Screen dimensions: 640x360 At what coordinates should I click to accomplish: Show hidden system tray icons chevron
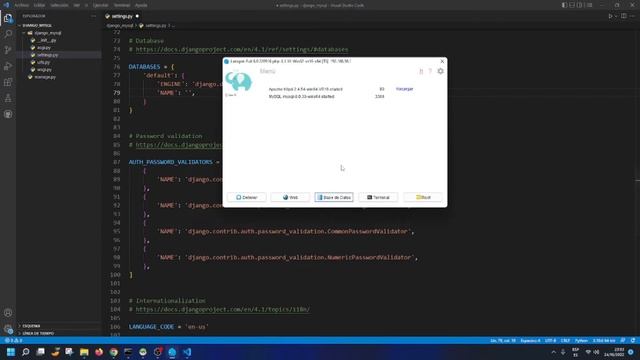(x=553, y=352)
